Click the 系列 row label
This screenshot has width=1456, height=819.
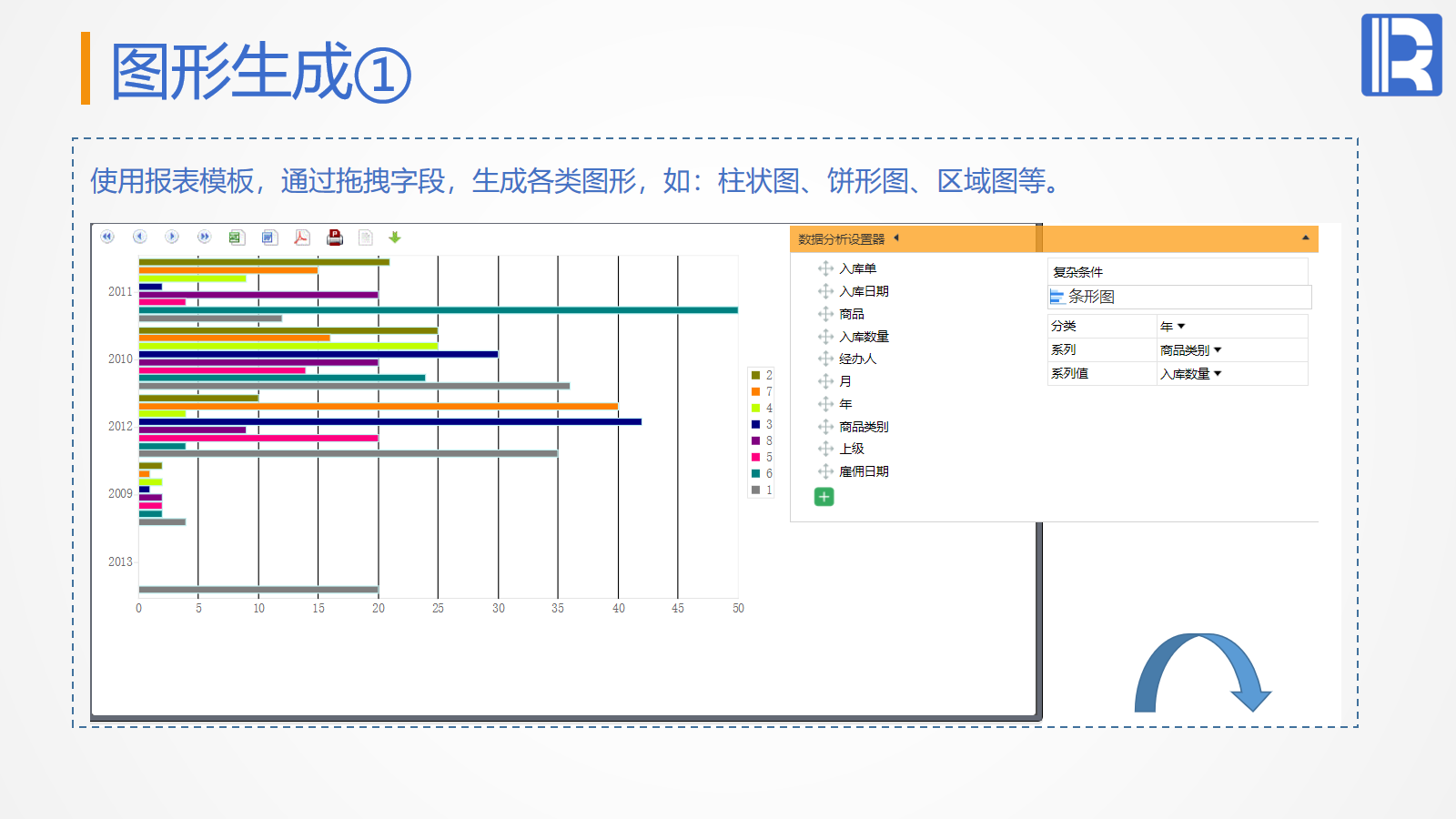click(1063, 349)
